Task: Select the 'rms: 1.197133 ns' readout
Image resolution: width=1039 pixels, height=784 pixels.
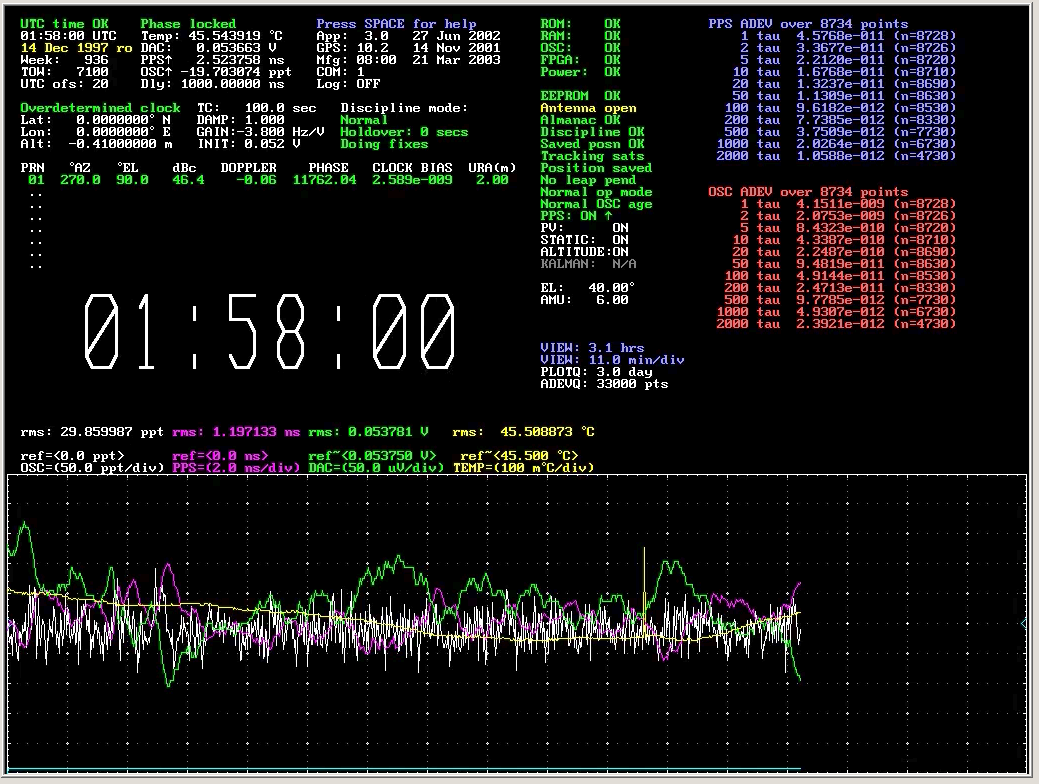Action: (x=236, y=432)
